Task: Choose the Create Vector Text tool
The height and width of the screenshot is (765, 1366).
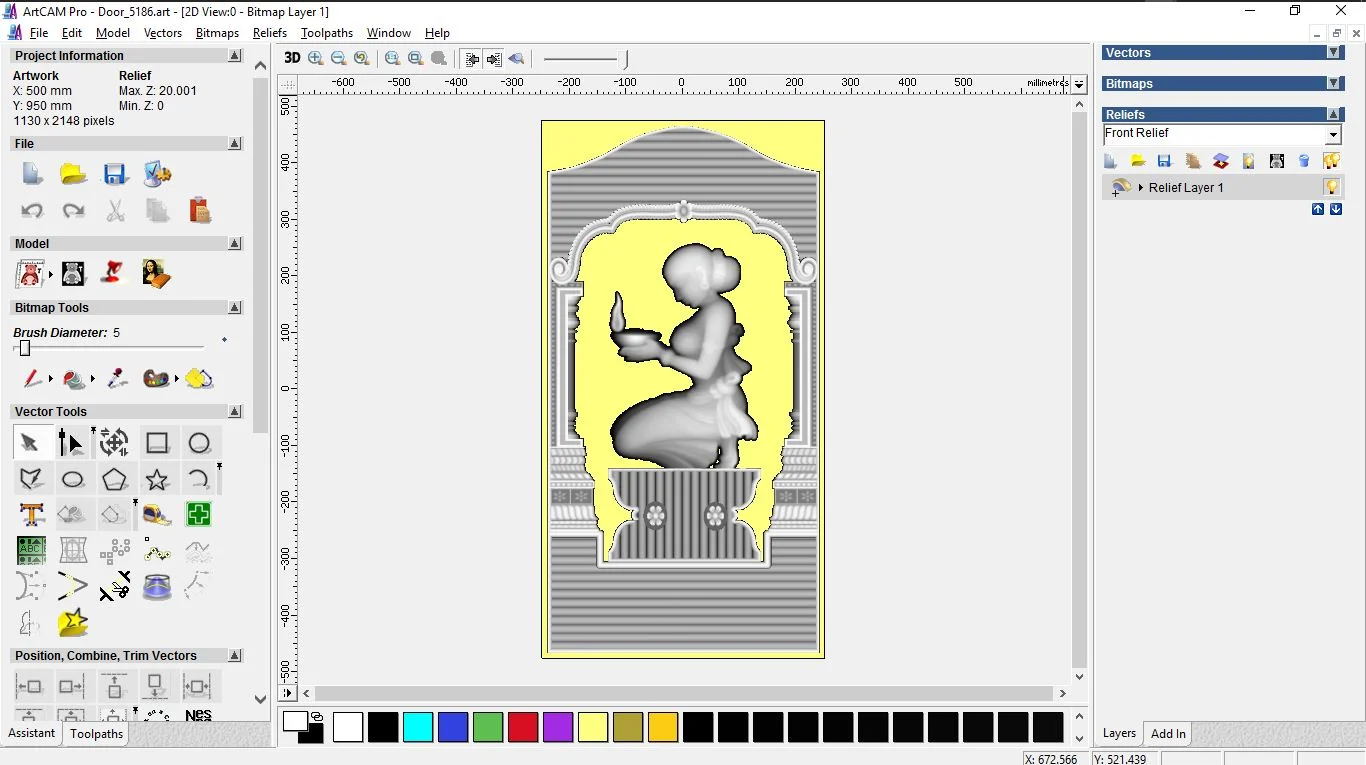Action: point(31,515)
